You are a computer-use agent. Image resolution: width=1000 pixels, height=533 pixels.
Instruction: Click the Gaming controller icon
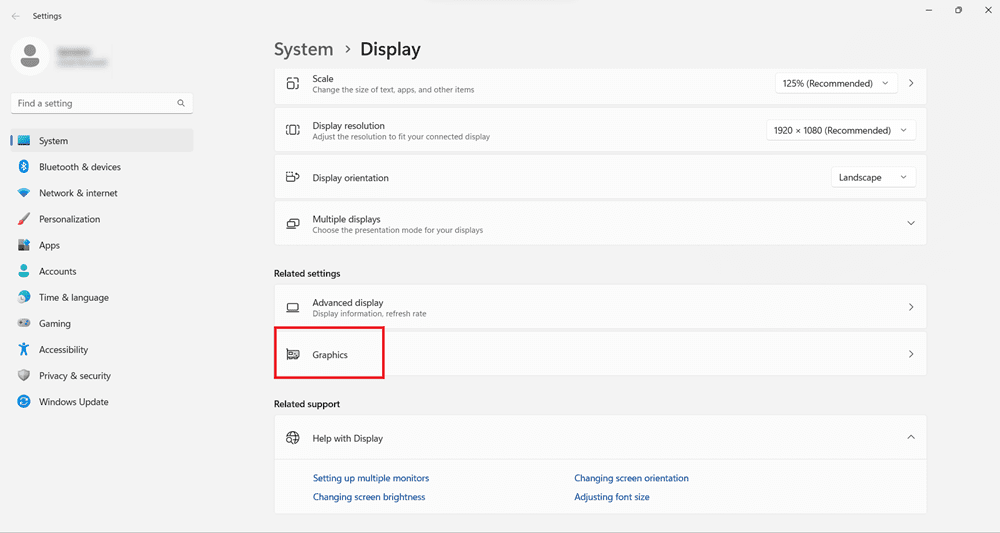click(x=24, y=324)
